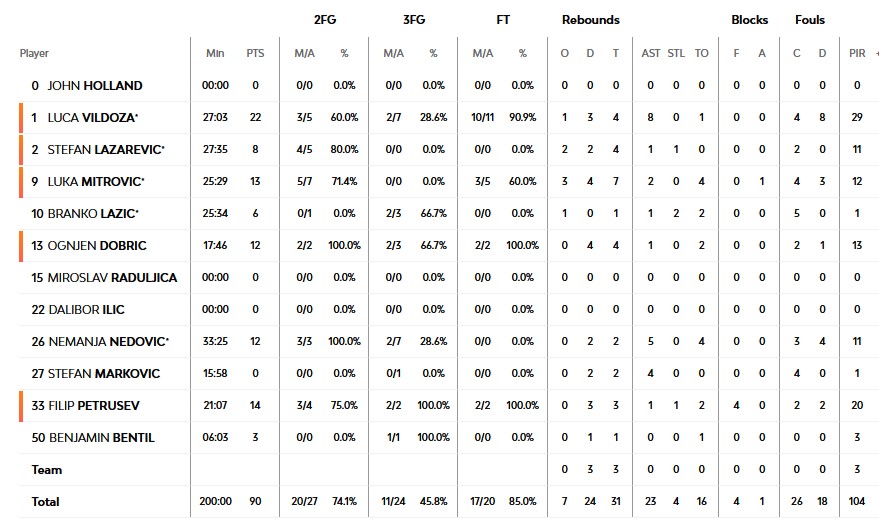This screenshot has width=879, height=524.
Task: Click the STL column header
Action: point(677,53)
